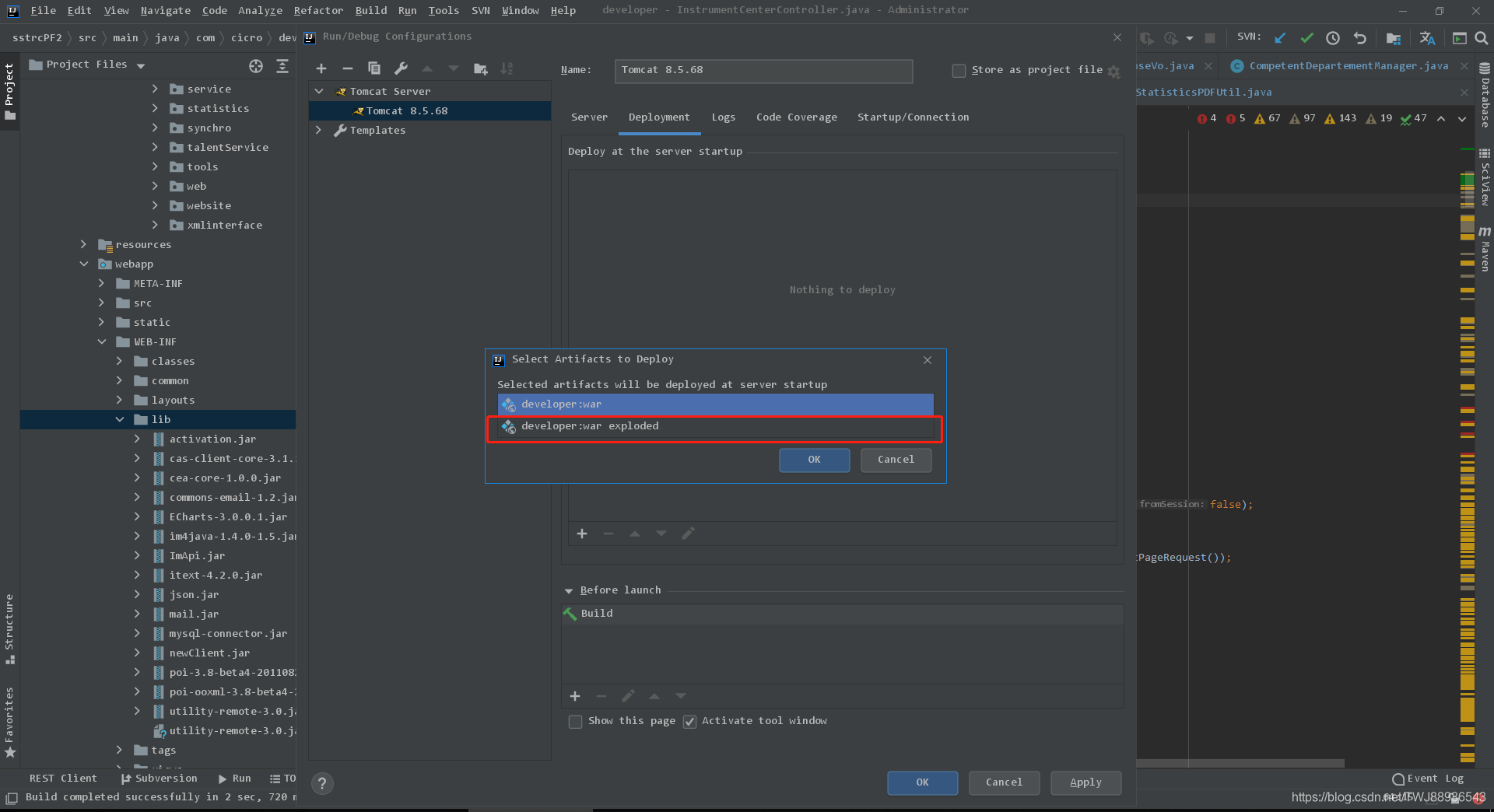Click OK at bottom of Run/Debug Configurations
This screenshot has width=1494, height=812.
pyautogui.click(x=922, y=782)
